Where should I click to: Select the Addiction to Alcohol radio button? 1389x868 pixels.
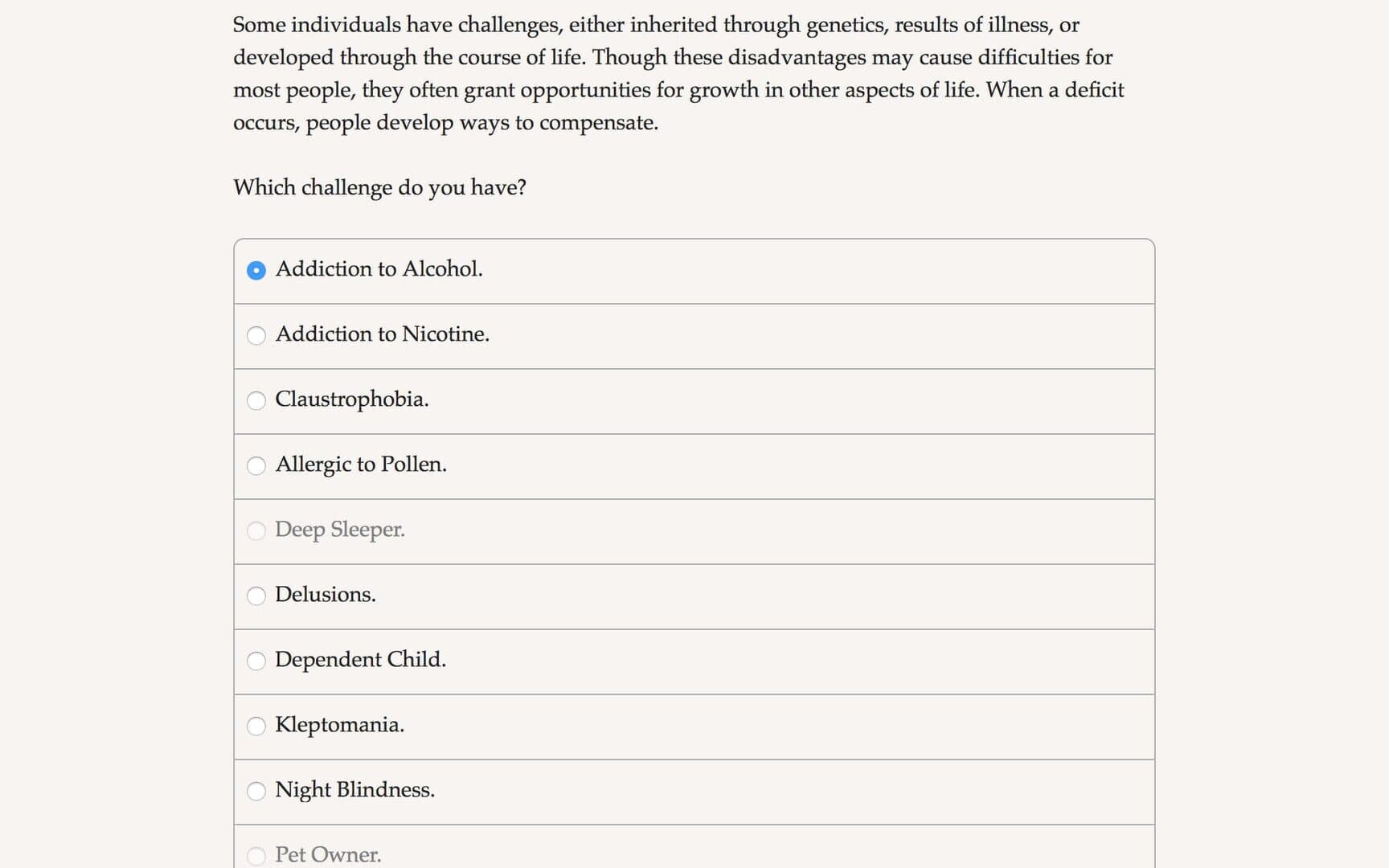coord(256,271)
